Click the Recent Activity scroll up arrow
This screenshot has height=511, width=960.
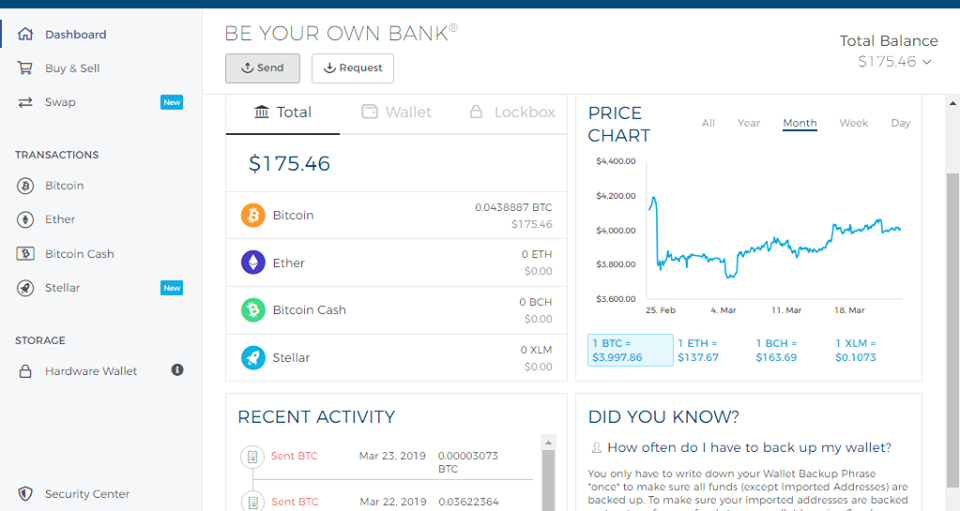548,442
